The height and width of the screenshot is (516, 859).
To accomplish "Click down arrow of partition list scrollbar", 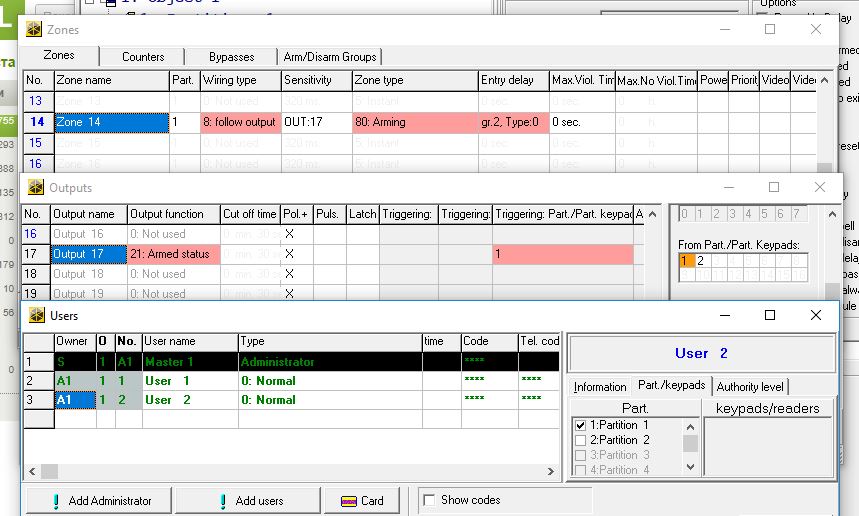I will 690,467.
